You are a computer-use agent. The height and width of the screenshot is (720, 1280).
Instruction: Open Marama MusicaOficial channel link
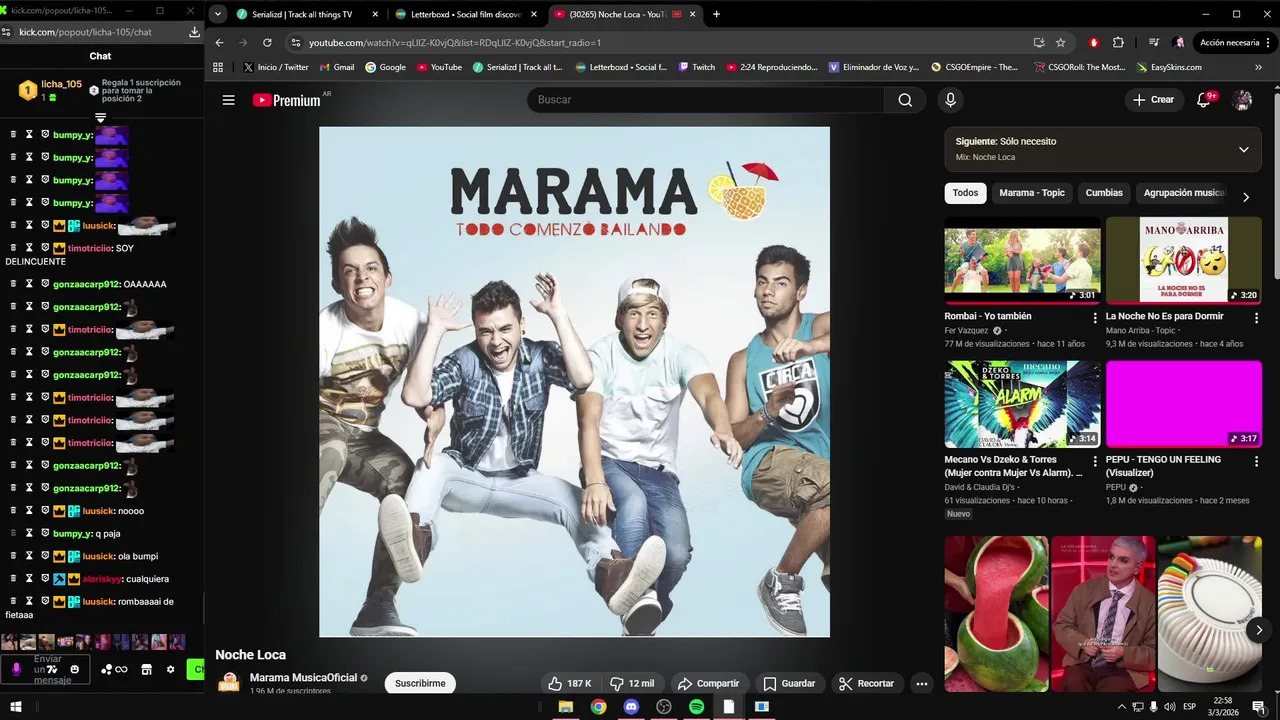point(303,678)
